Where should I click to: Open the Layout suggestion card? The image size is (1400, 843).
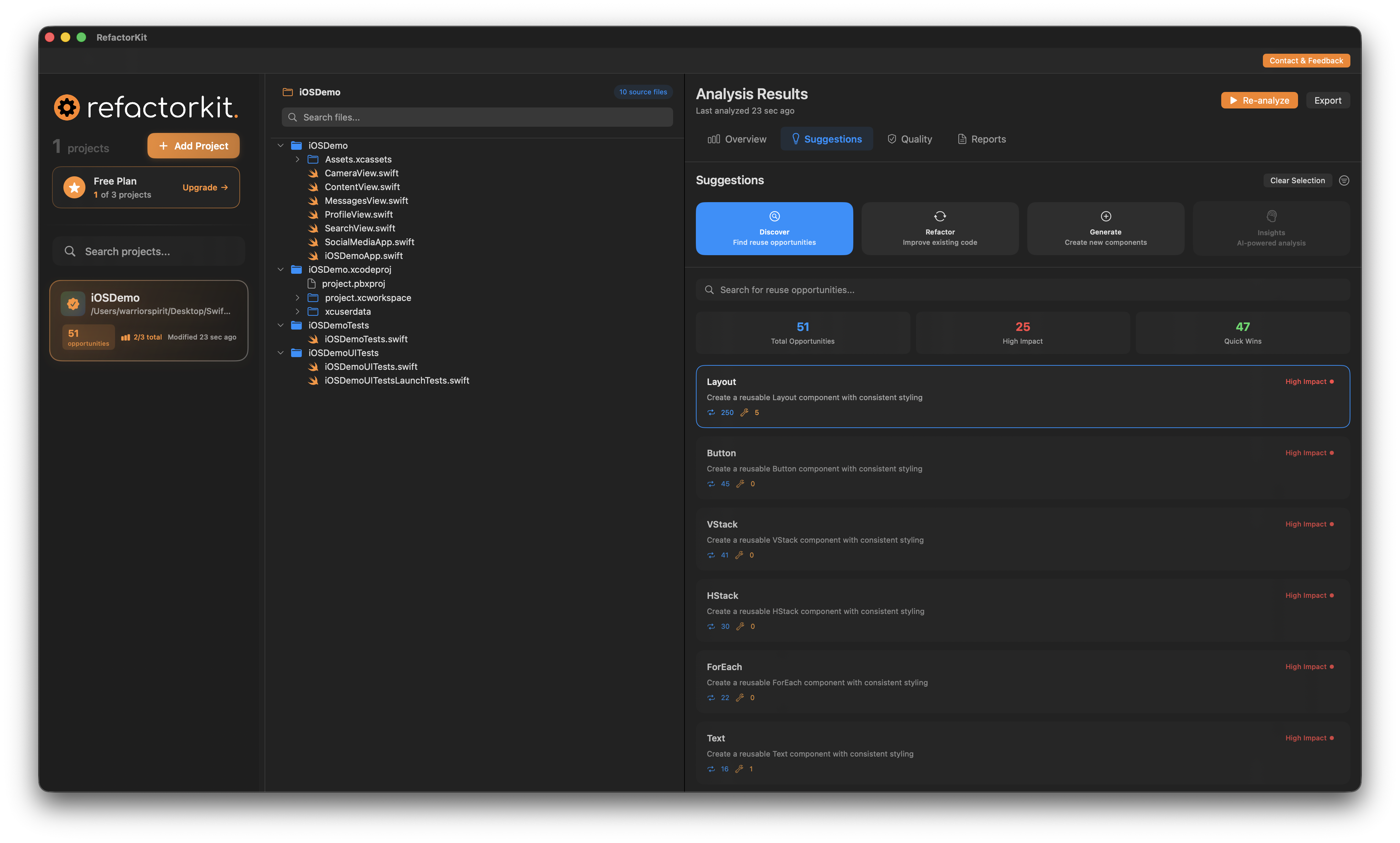pos(1023,396)
